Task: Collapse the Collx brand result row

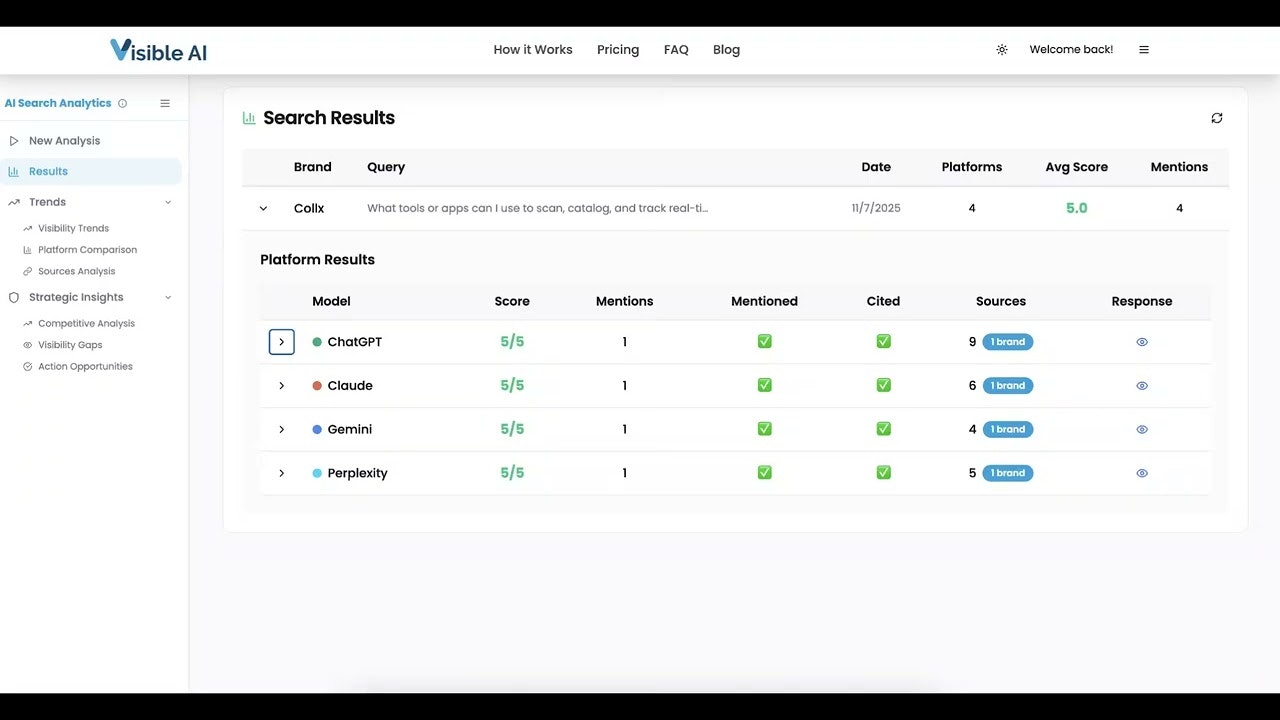Action: tap(263, 208)
